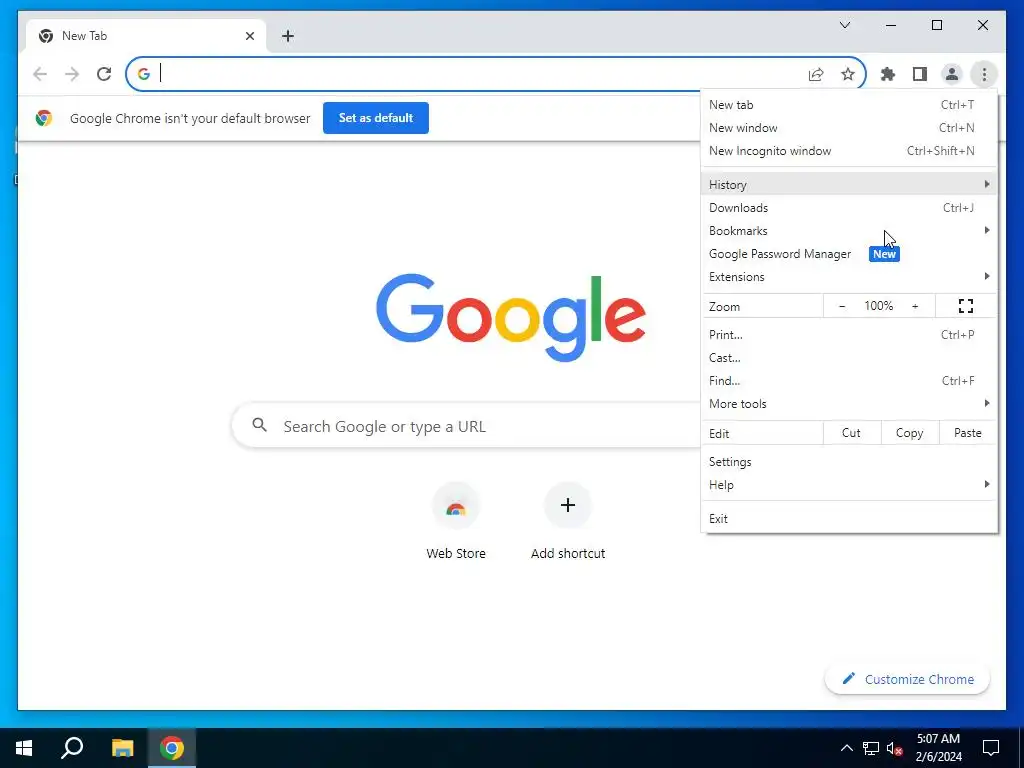Screen dimensions: 1024x768
Task: Expand the Extensions submenu
Action: pyautogui.click(x=849, y=277)
